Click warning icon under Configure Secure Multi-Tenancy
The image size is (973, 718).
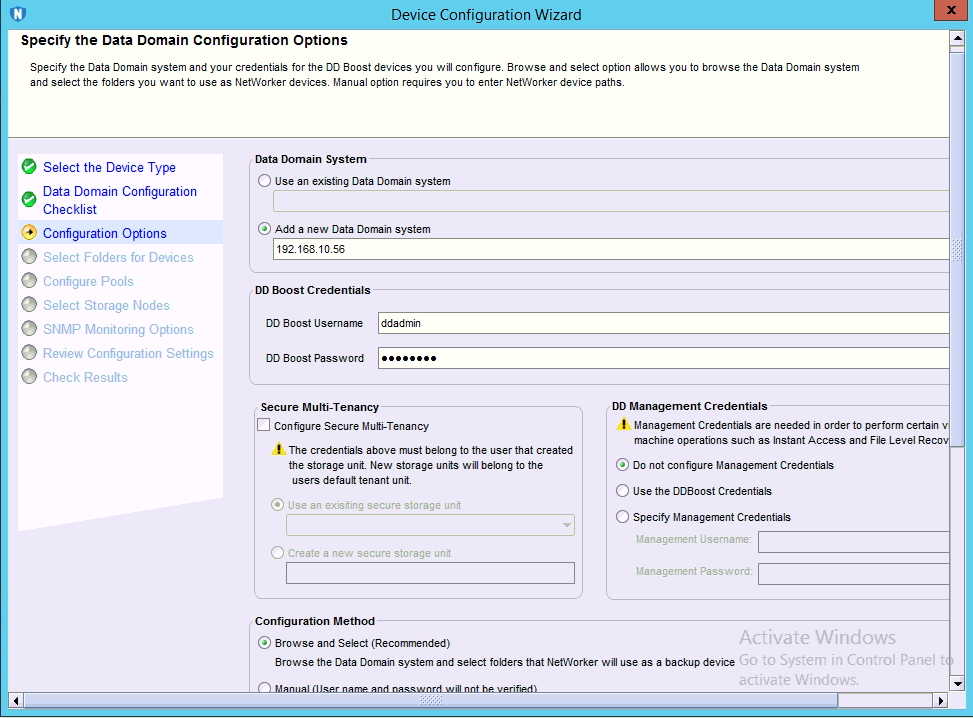coord(280,450)
